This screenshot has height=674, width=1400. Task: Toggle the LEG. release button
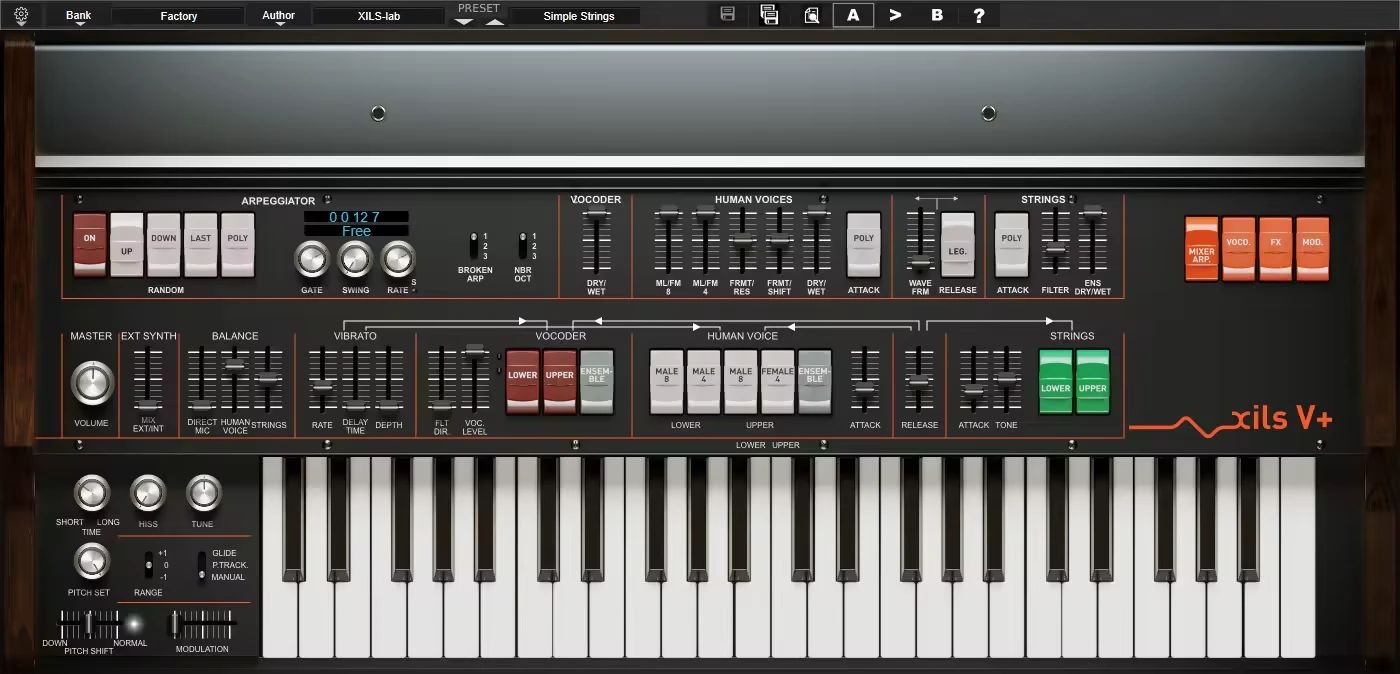tap(957, 244)
